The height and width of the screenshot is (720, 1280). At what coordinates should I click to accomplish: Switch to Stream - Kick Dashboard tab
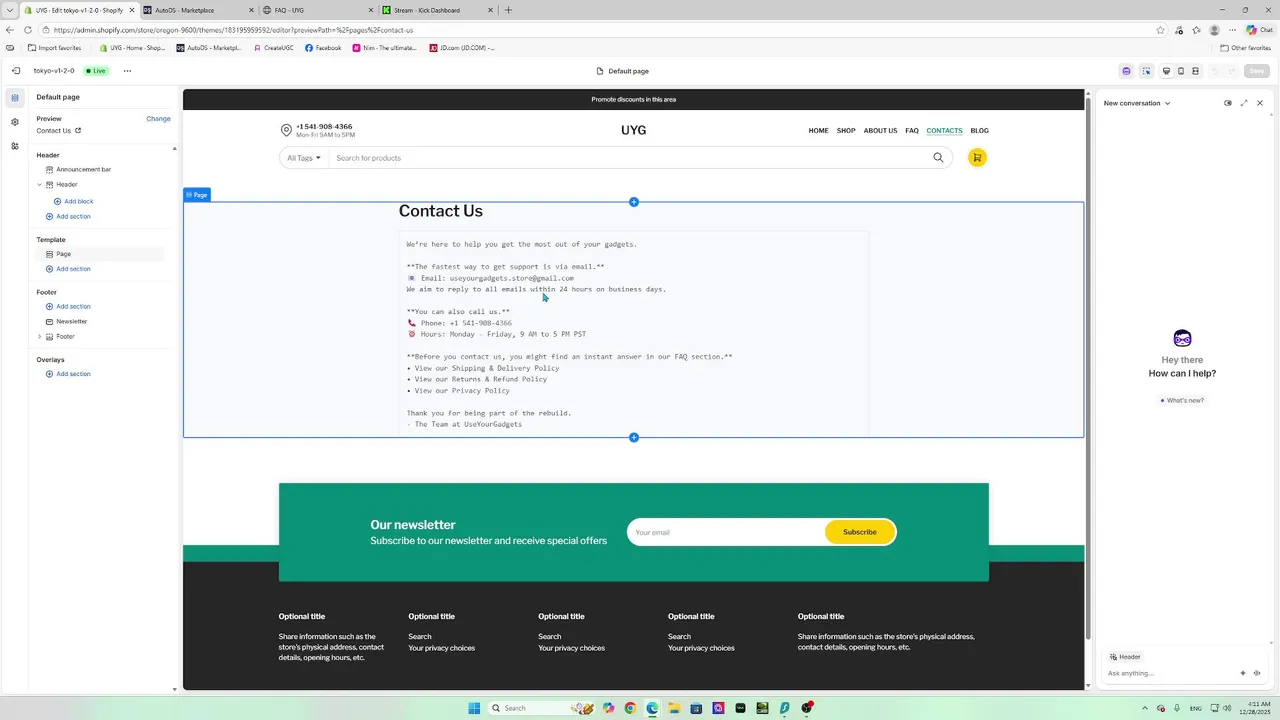(x=437, y=10)
